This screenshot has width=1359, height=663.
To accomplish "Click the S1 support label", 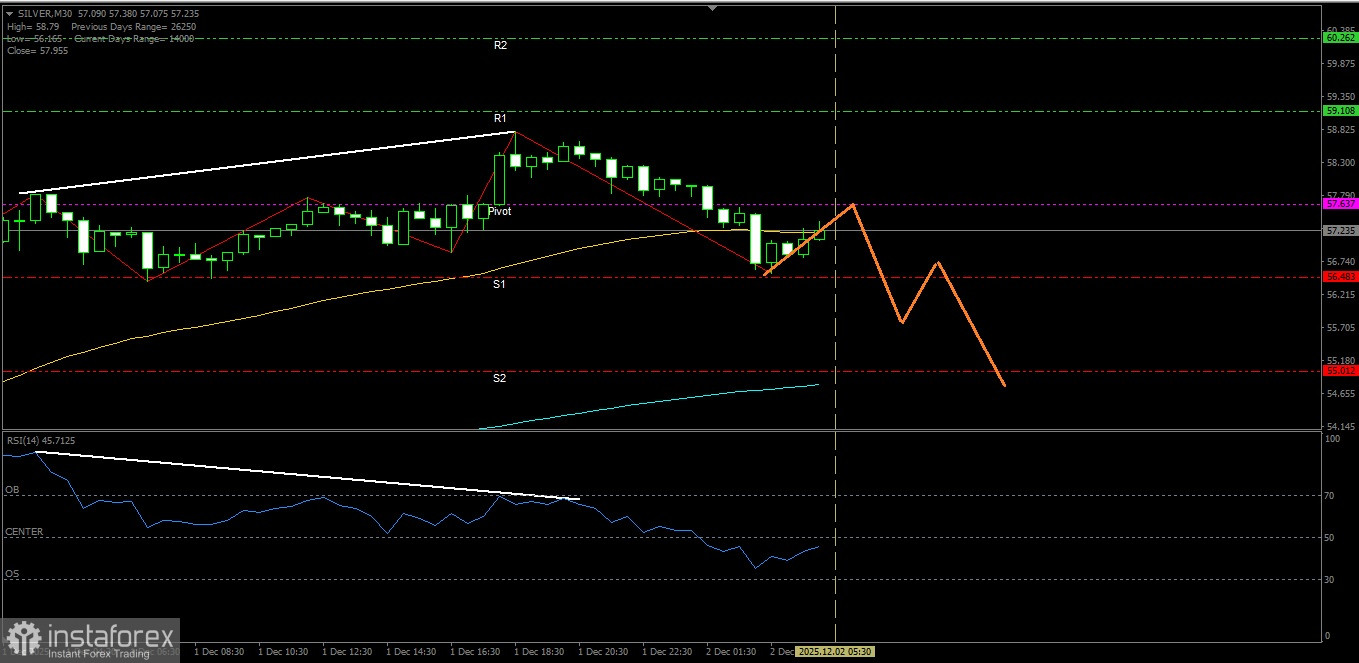I will click(499, 285).
